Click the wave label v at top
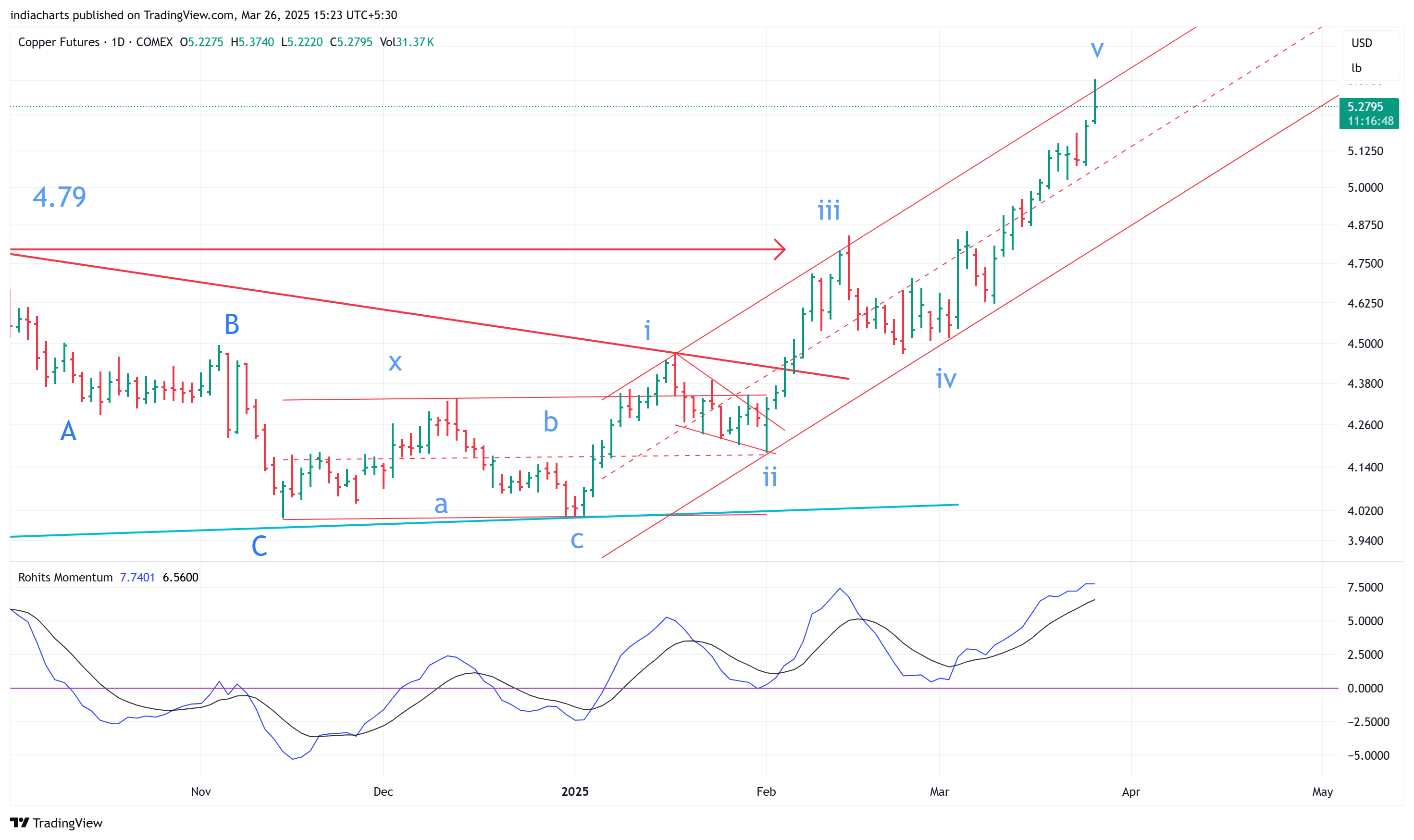Viewport: 1414px width, 840px height. [1097, 50]
